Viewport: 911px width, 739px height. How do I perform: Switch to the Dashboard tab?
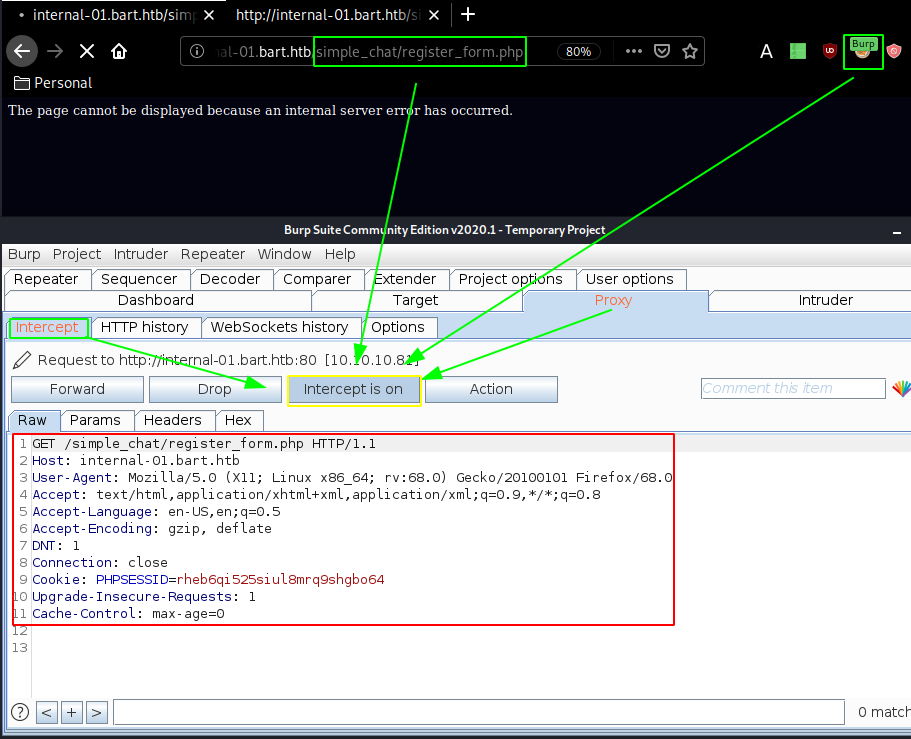[156, 300]
